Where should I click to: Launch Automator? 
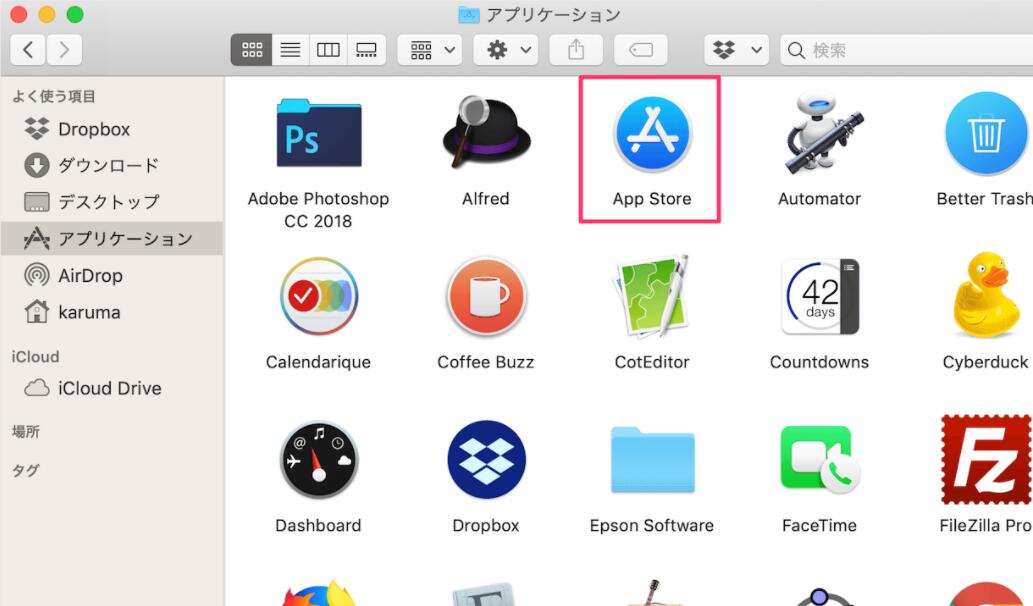pyautogui.click(x=819, y=133)
